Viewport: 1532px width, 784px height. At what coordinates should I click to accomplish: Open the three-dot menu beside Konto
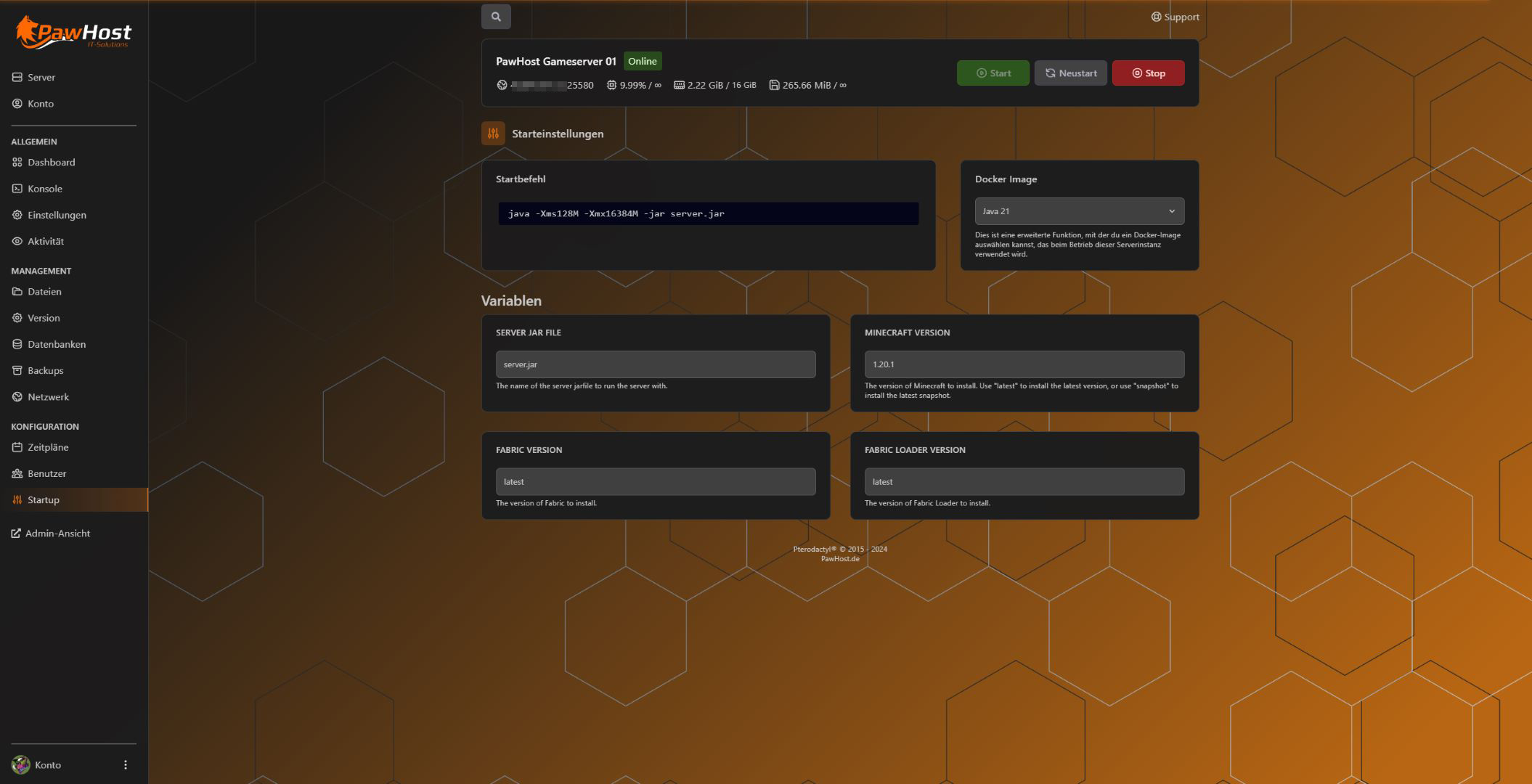tap(126, 765)
